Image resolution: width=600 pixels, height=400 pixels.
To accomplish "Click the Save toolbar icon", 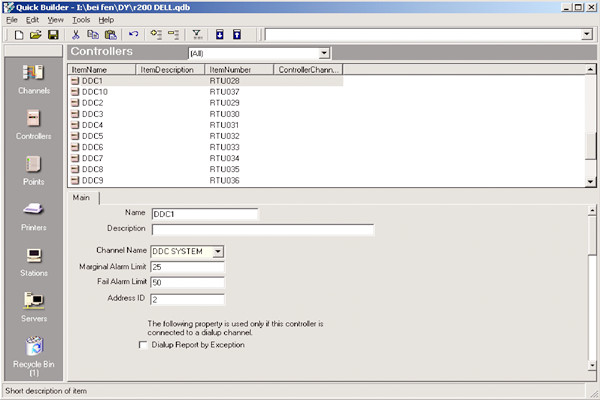I will pos(53,35).
